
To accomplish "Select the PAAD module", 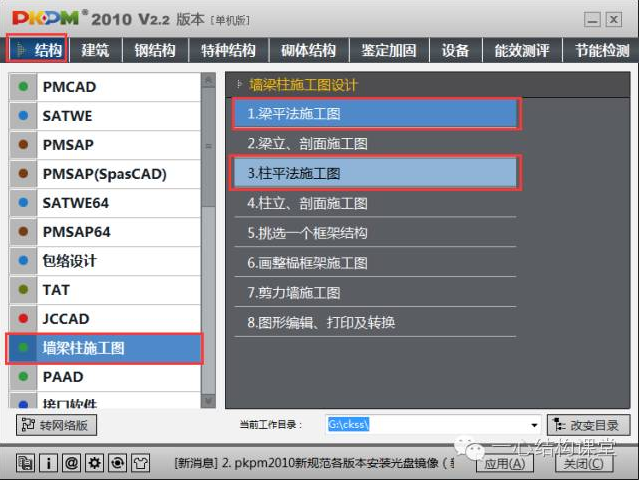I will [x=105, y=377].
